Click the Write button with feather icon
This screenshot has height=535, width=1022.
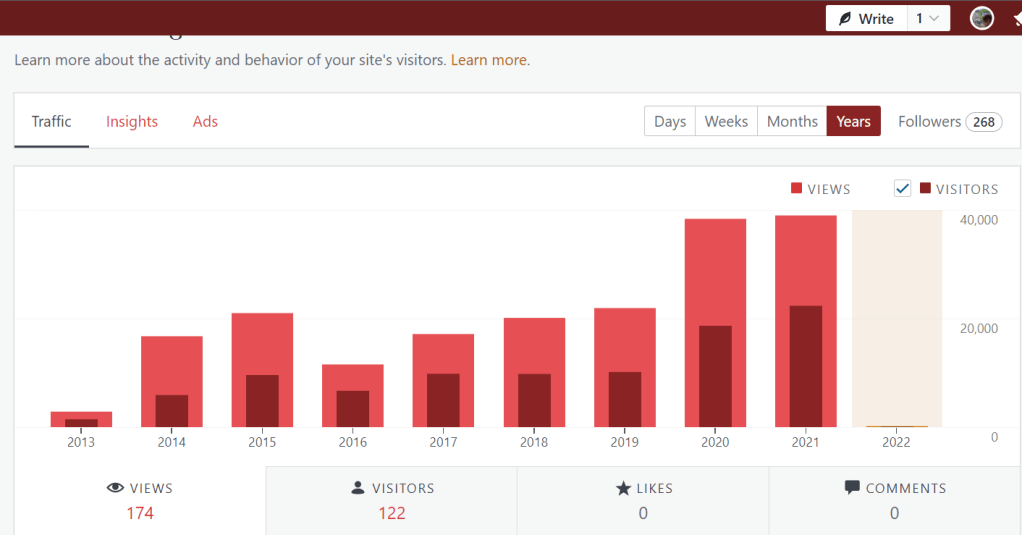pos(866,19)
